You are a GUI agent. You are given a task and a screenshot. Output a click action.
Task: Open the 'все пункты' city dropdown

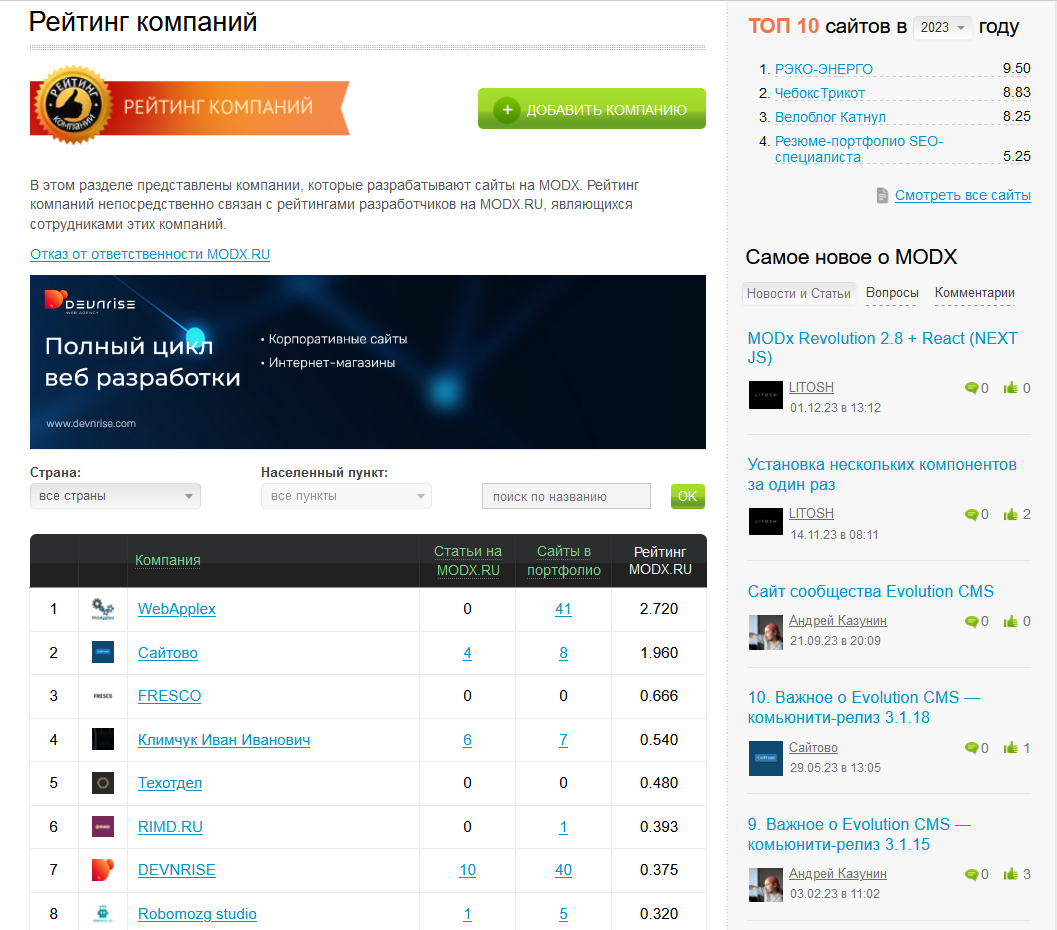tap(346, 496)
